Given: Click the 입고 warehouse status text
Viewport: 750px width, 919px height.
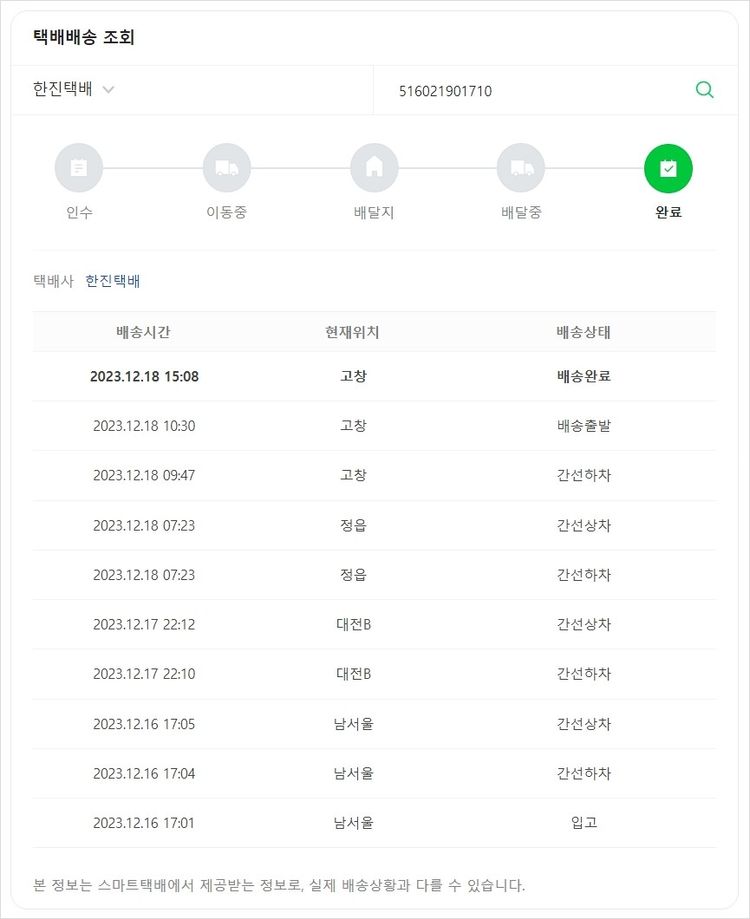Looking at the screenshot, I should pos(583,823).
